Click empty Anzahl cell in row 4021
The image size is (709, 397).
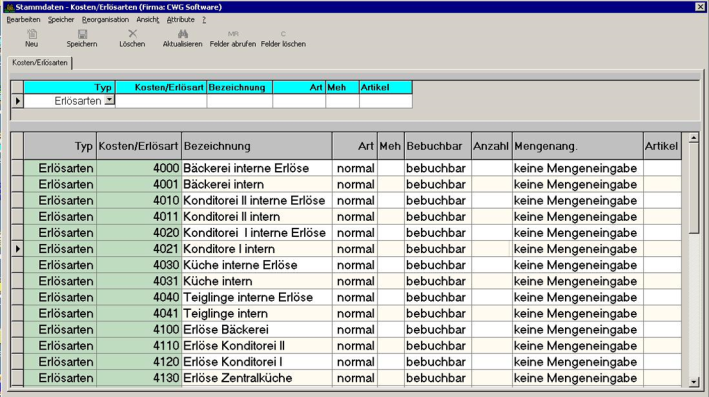point(492,249)
